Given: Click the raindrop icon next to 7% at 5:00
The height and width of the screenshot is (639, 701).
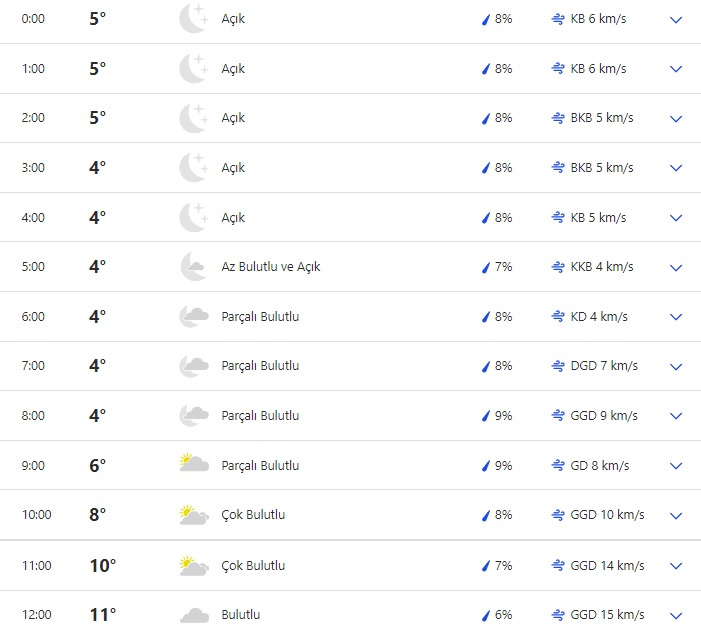Looking at the screenshot, I should tap(486, 267).
